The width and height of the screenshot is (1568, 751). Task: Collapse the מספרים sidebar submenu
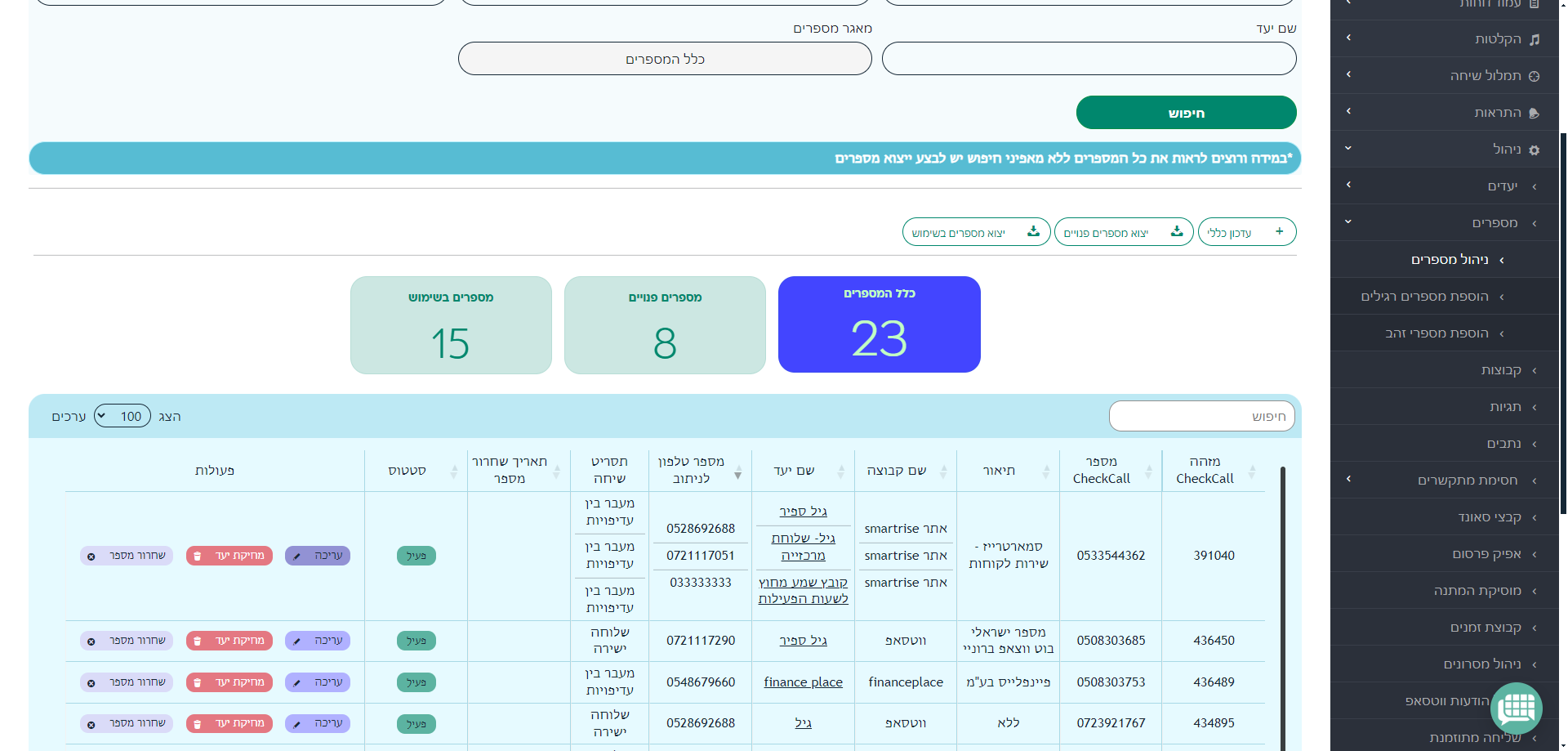[1348, 221]
